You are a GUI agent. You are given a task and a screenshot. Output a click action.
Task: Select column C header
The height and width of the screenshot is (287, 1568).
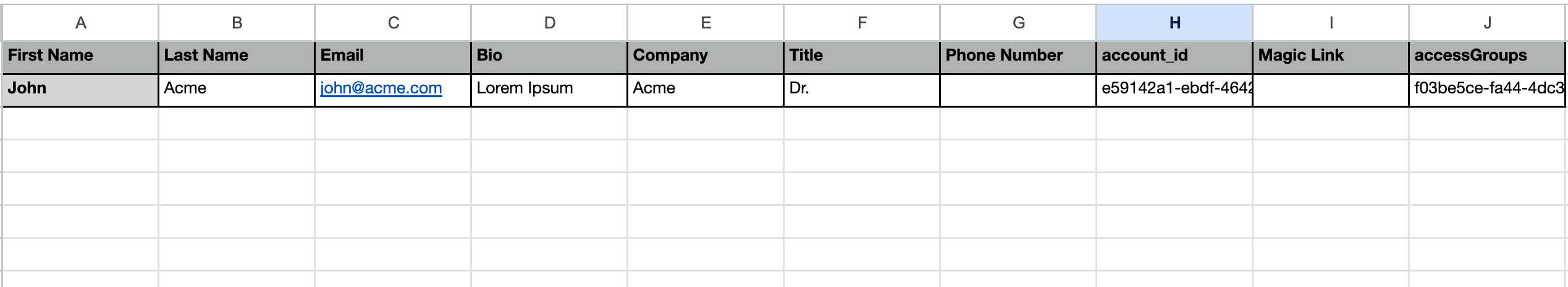tap(393, 23)
